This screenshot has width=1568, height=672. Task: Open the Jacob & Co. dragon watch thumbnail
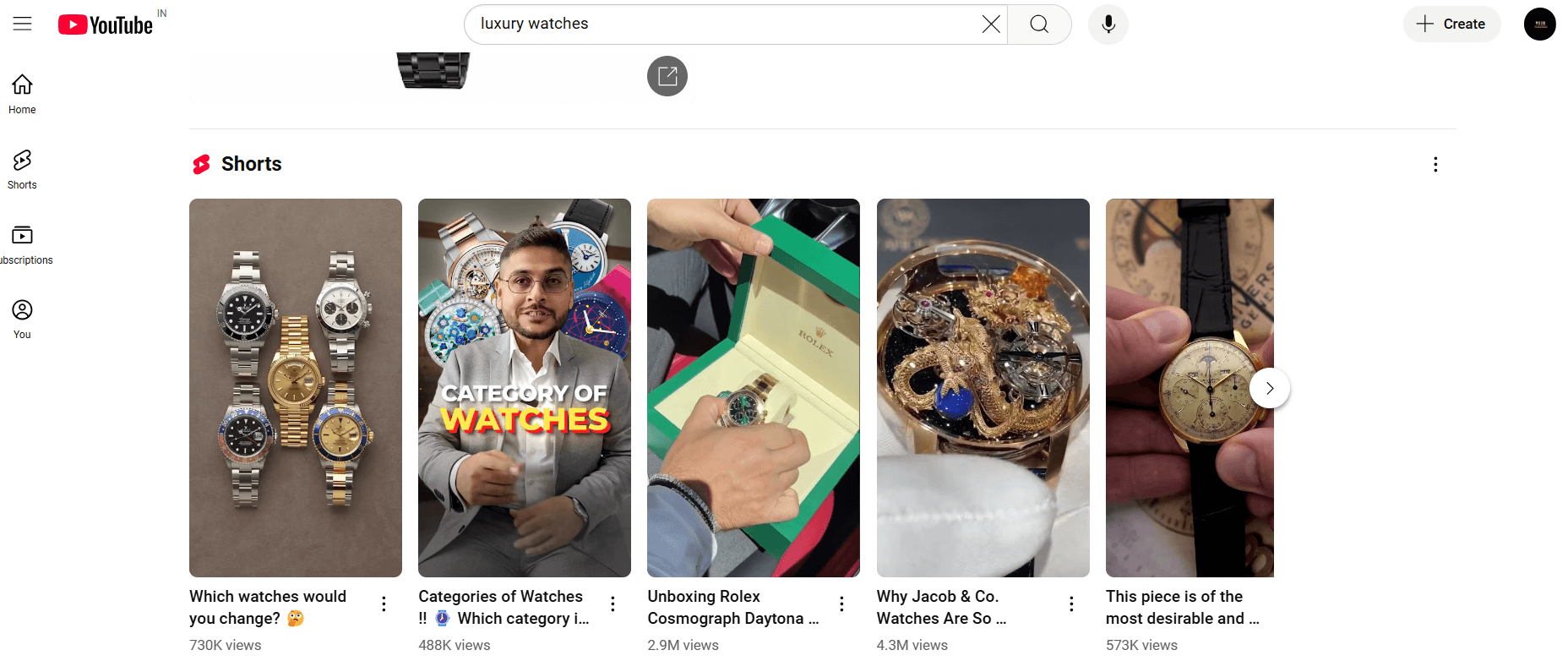pyautogui.click(x=983, y=388)
